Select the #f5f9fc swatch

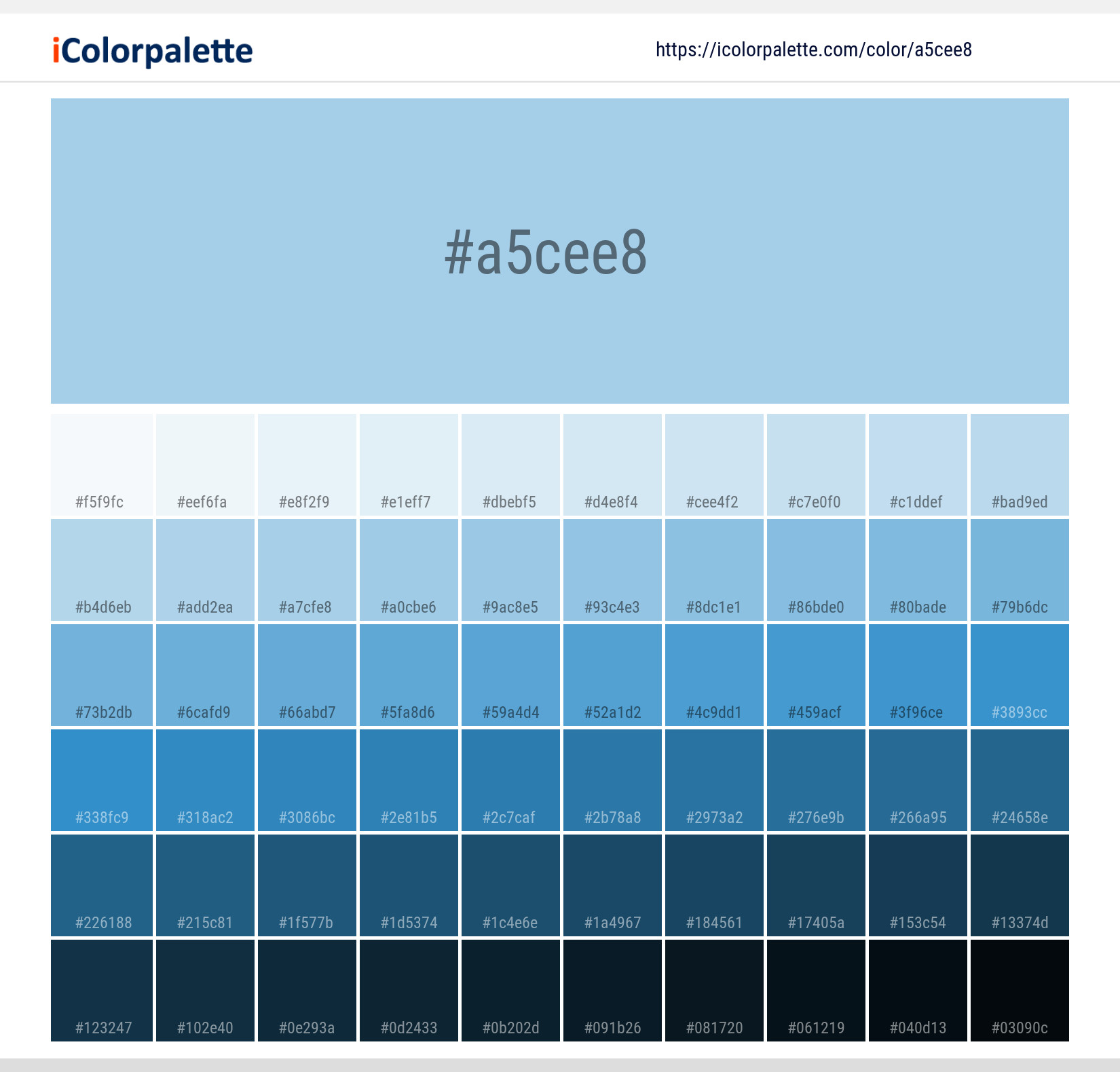coord(100,465)
